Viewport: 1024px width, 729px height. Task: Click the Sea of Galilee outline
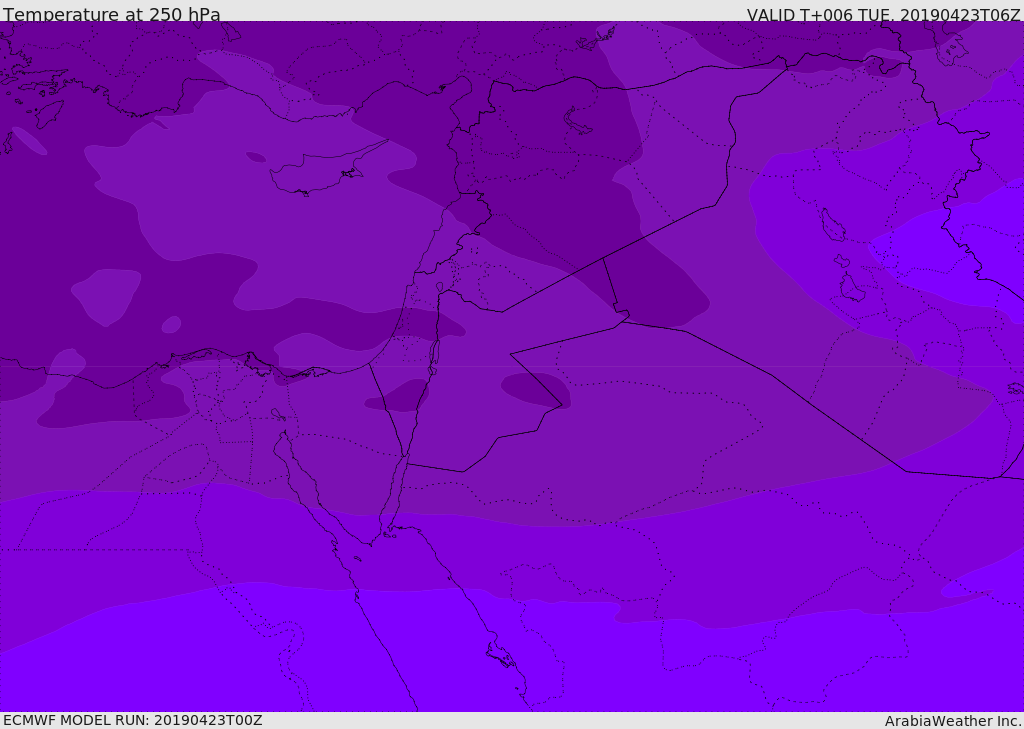pos(439,287)
